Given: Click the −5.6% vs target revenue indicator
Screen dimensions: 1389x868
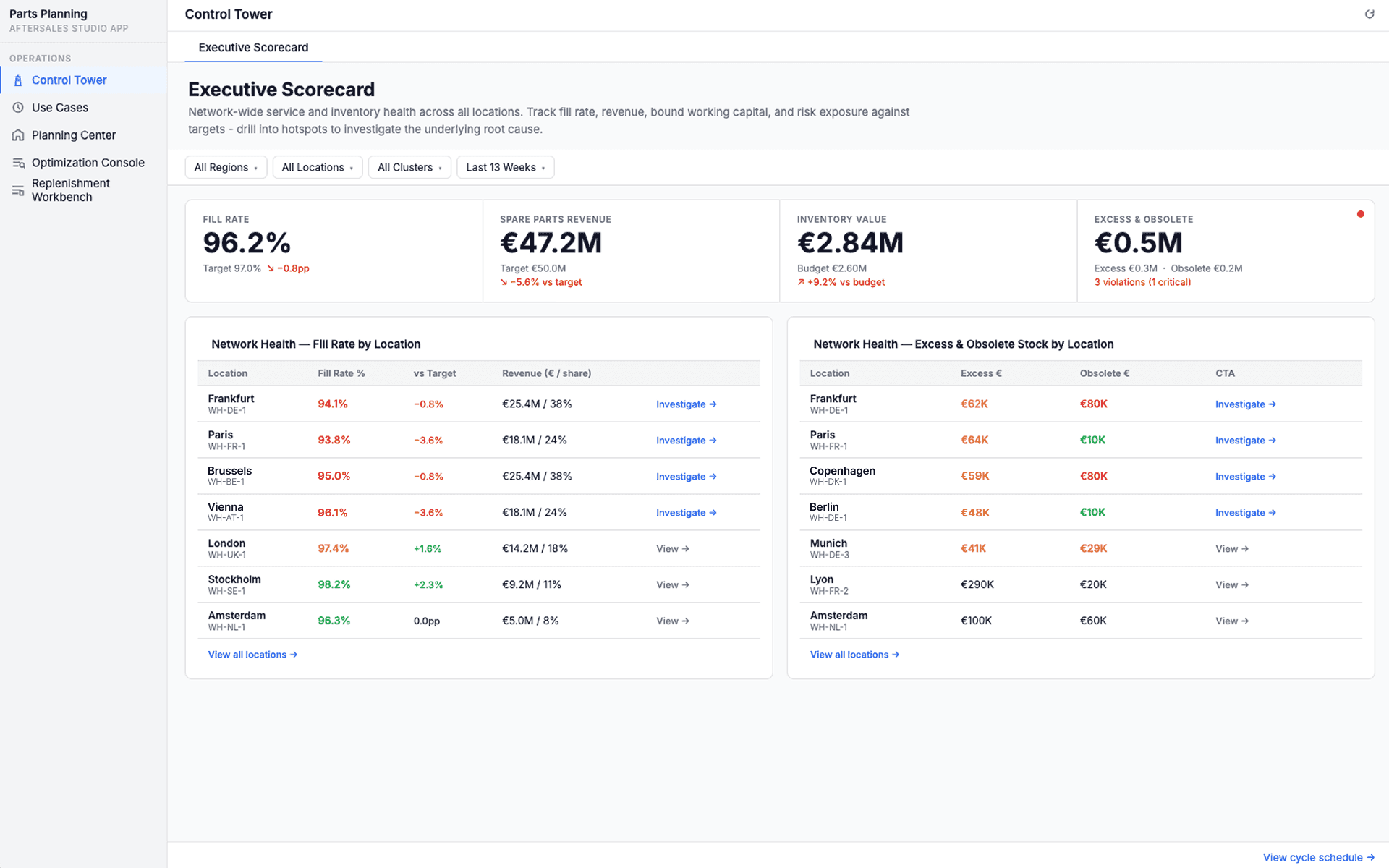Looking at the screenshot, I should 541,282.
